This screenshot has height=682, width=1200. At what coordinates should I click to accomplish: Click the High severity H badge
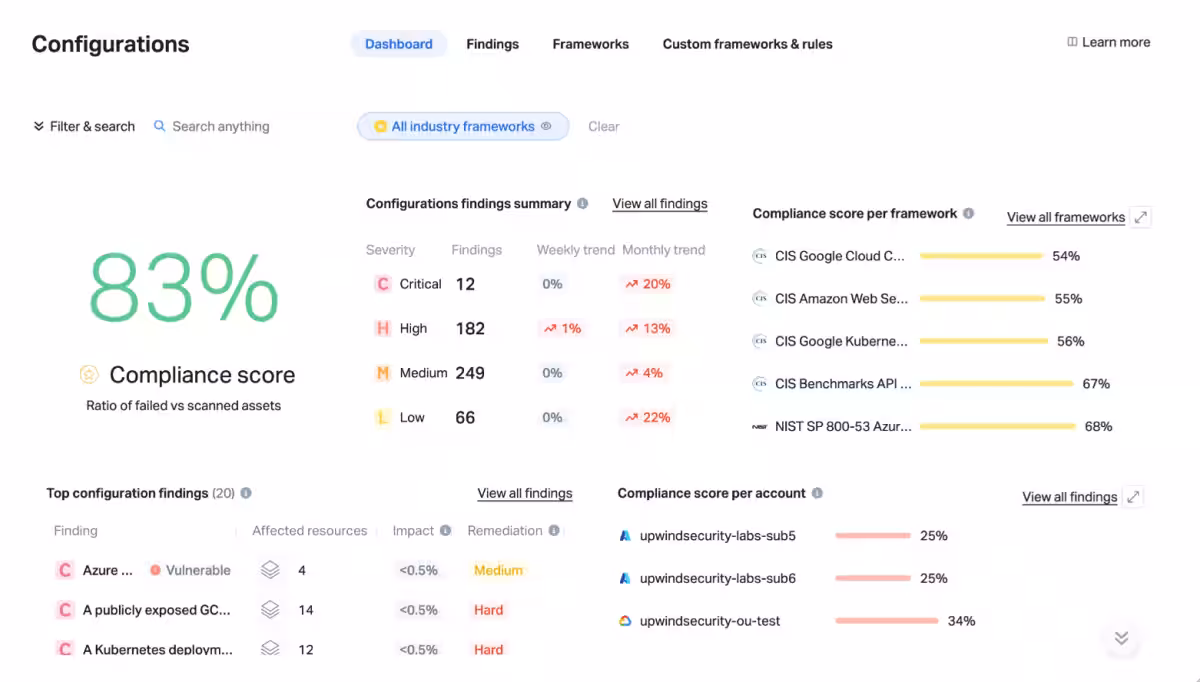382,328
